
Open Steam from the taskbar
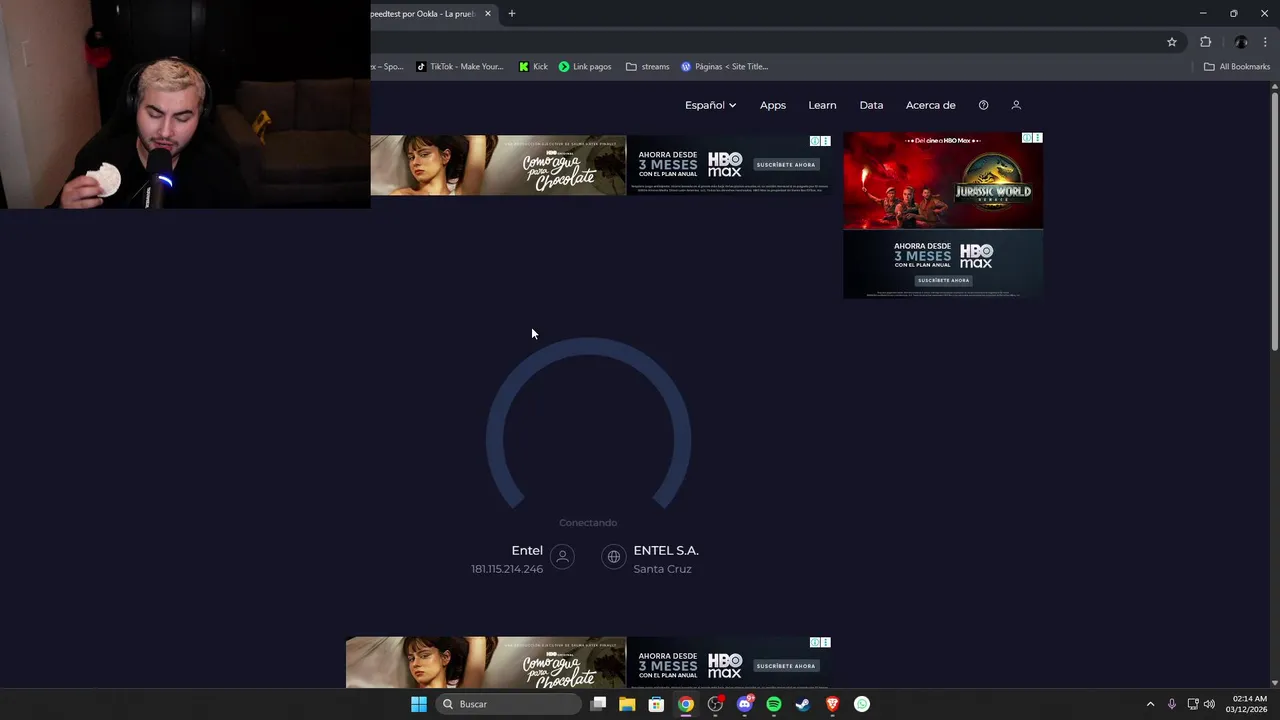(x=803, y=704)
